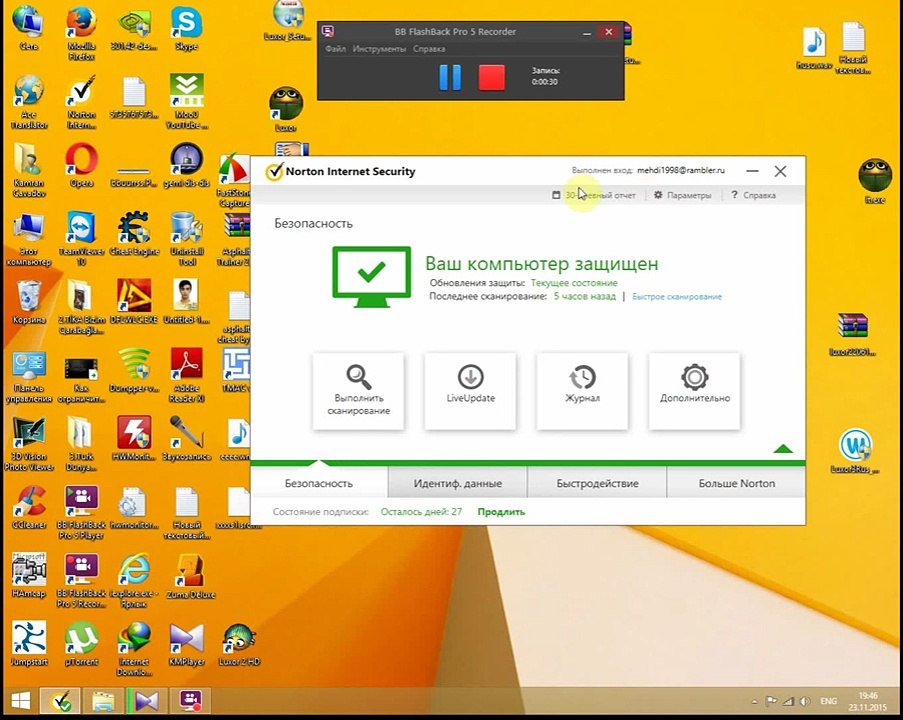The image size is (903, 720).
Task: Click the signed-in email mehdi1998@rambler.ru
Action: pos(681,170)
